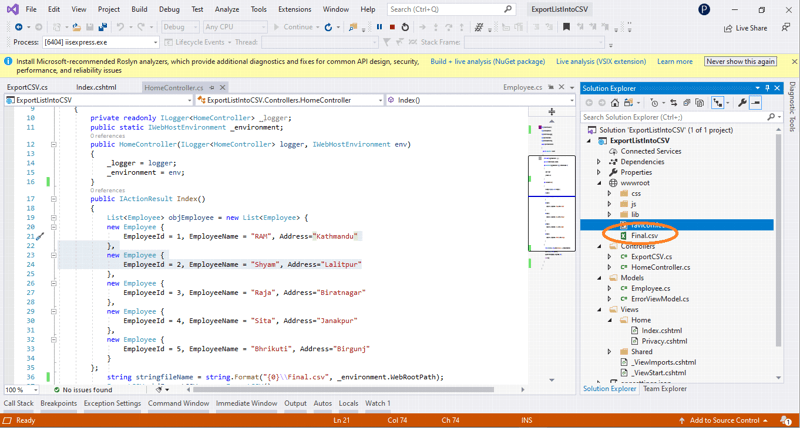Click the Break All (pause) debug icon
800x428 pixels.
point(379,27)
